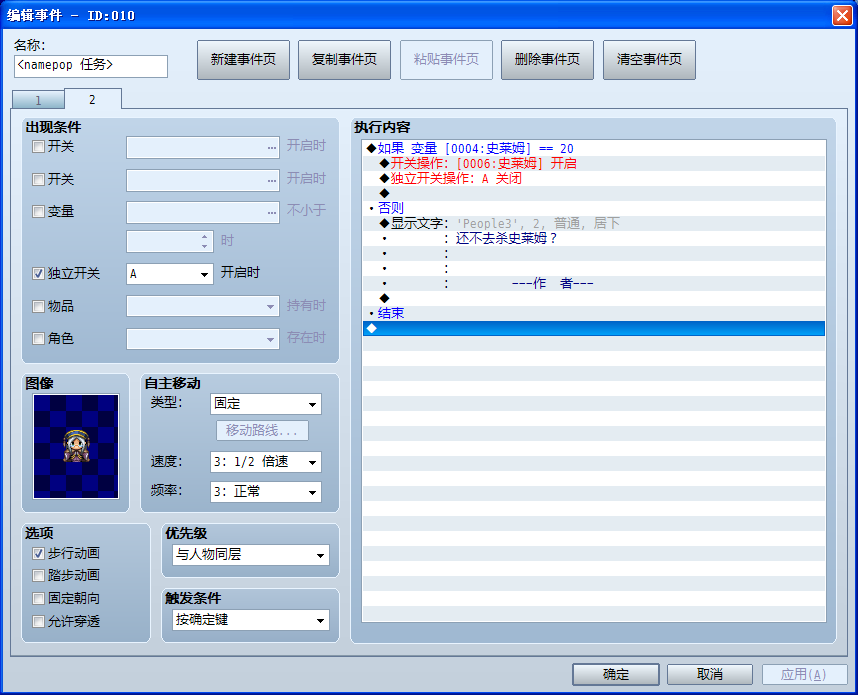Edit the 名称 input field
Viewport: 858px width, 695px height.
click(x=91, y=66)
